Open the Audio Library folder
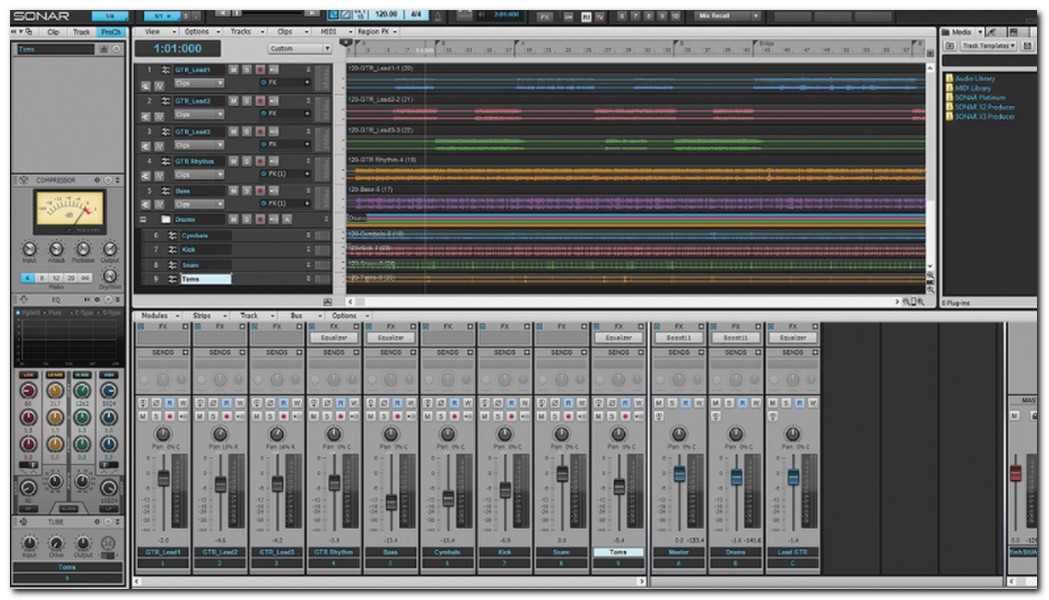The image size is (1049, 600). [x=975, y=78]
